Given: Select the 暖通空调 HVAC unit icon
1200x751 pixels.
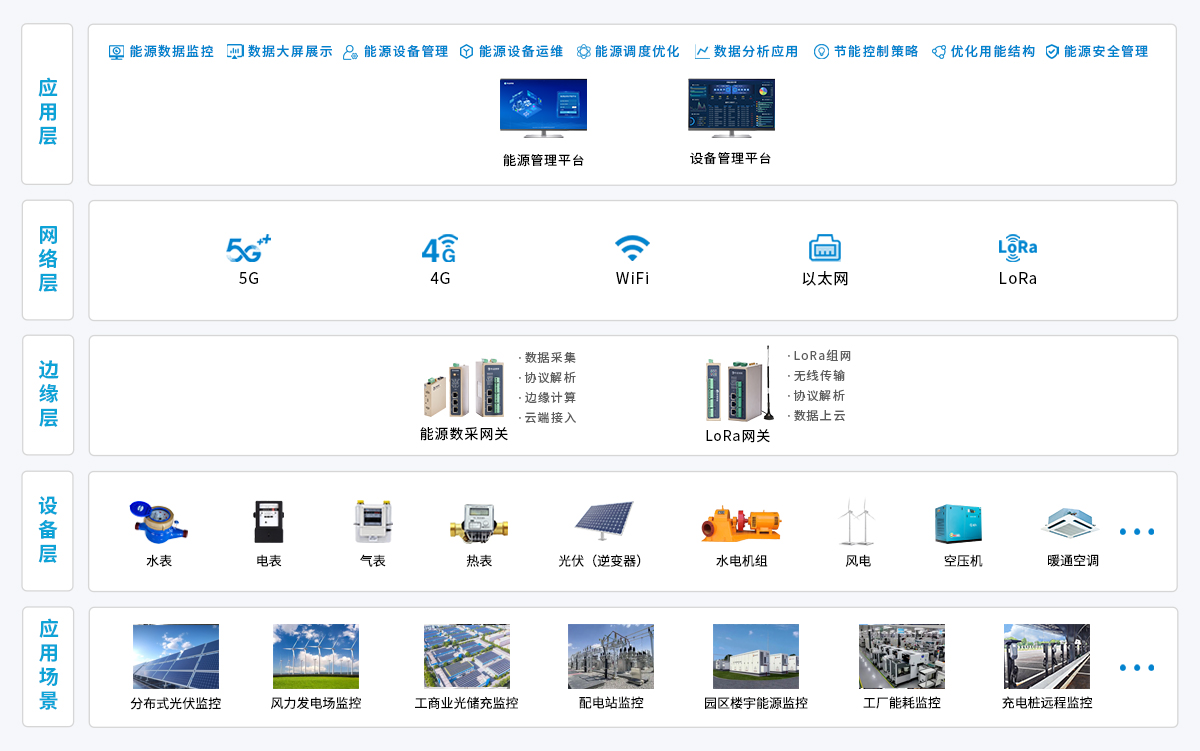Looking at the screenshot, I should pos(1072,523).
